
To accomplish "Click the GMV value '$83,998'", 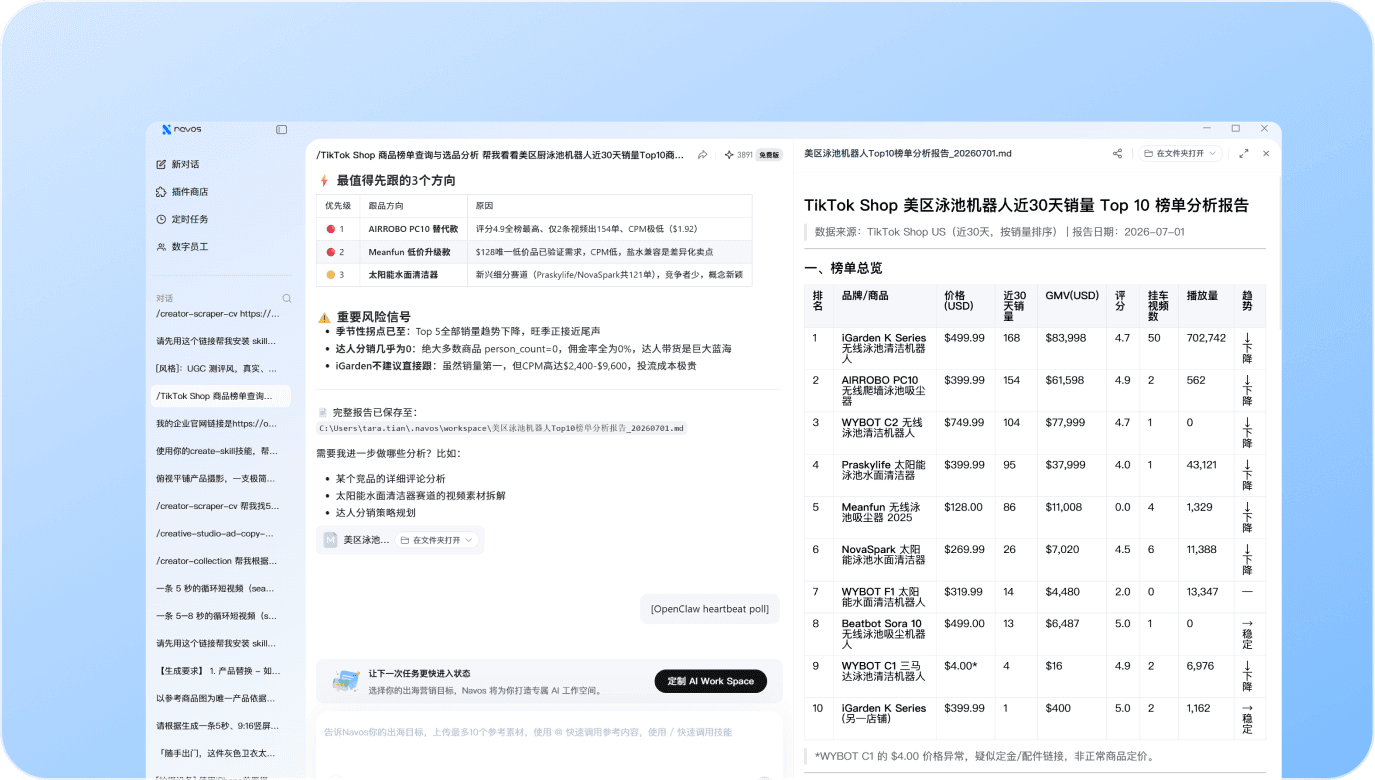I will pyautogui.click(x=1066, y=338).
